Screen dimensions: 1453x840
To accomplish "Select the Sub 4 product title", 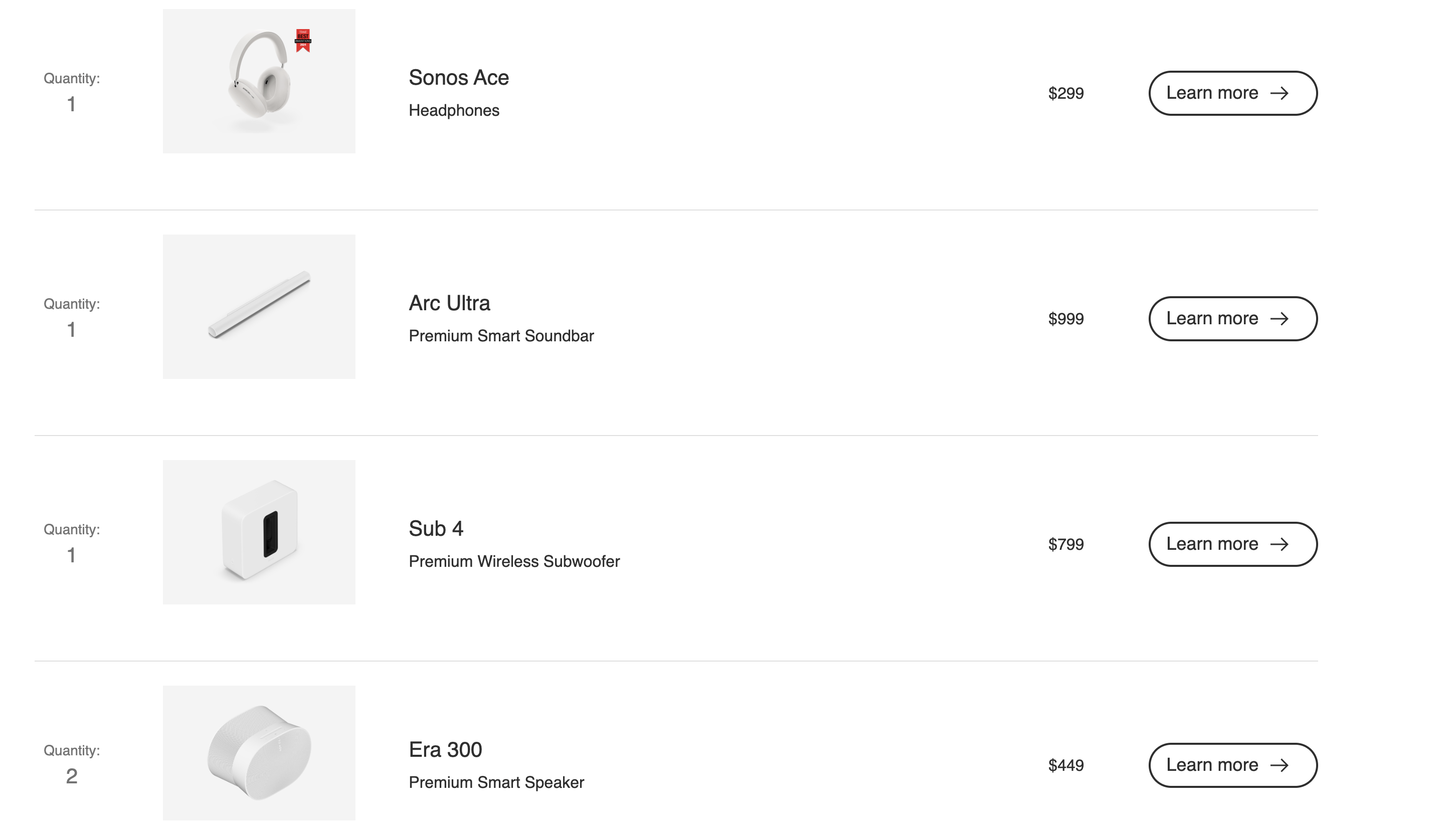I will point(436,529).
